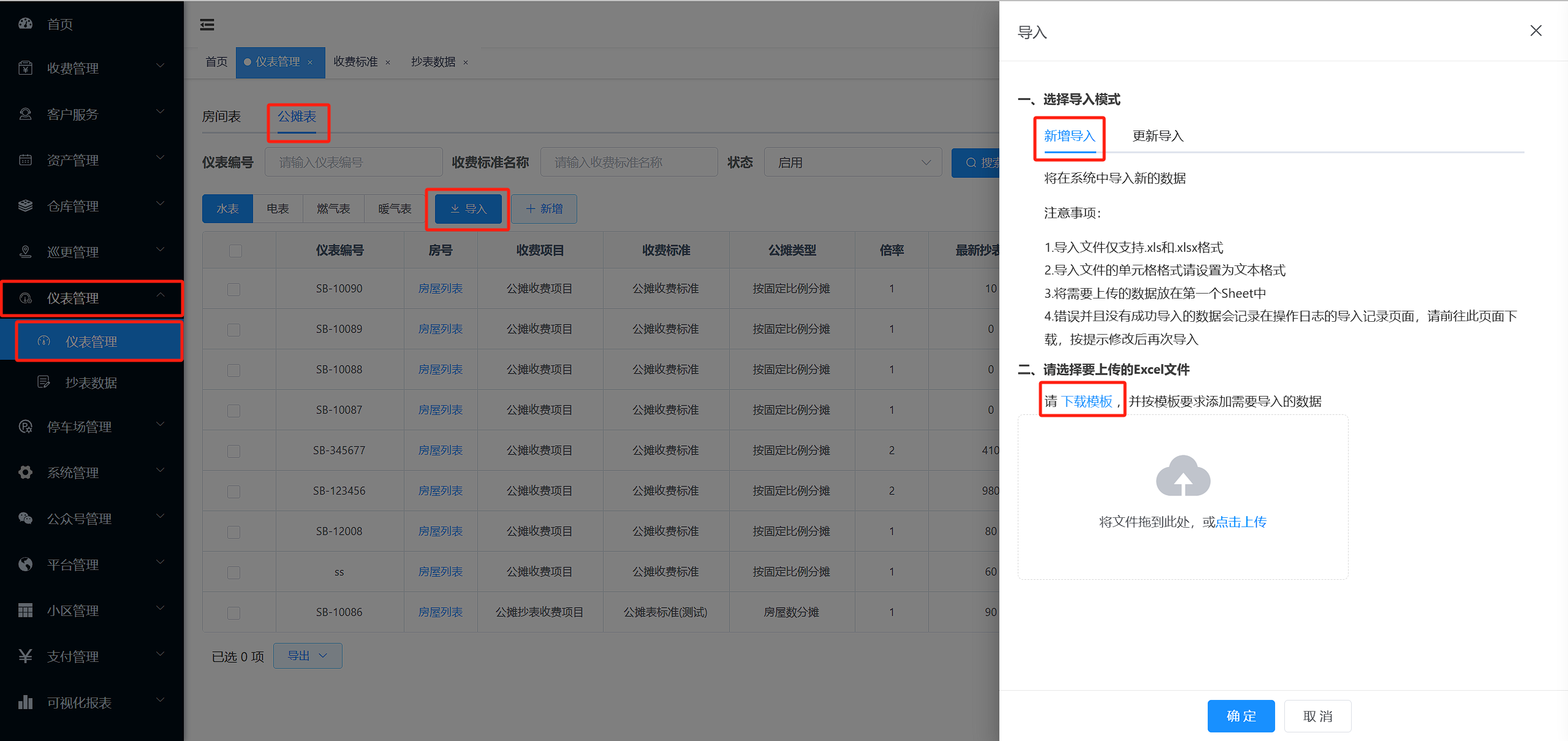Image resolution: width=1568 pixels, height=741 pixels.
Task: Click the 停车场管理 sidebar icon
Action: tap(25, 427)
